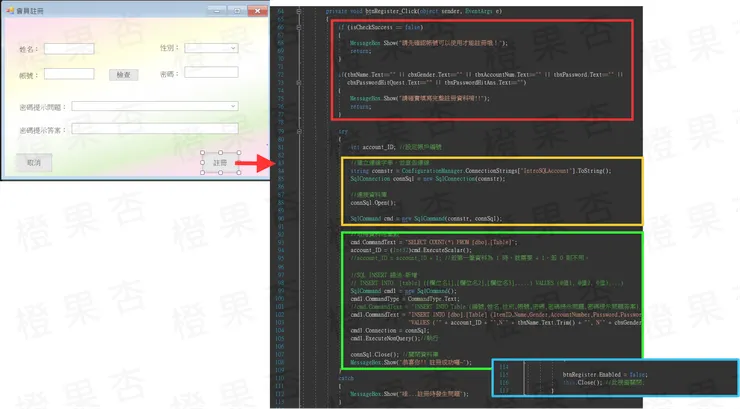Click the 'SqlConnection connSql' code line
The width and height of the screenshot is (740, 409).
[428, 179]
